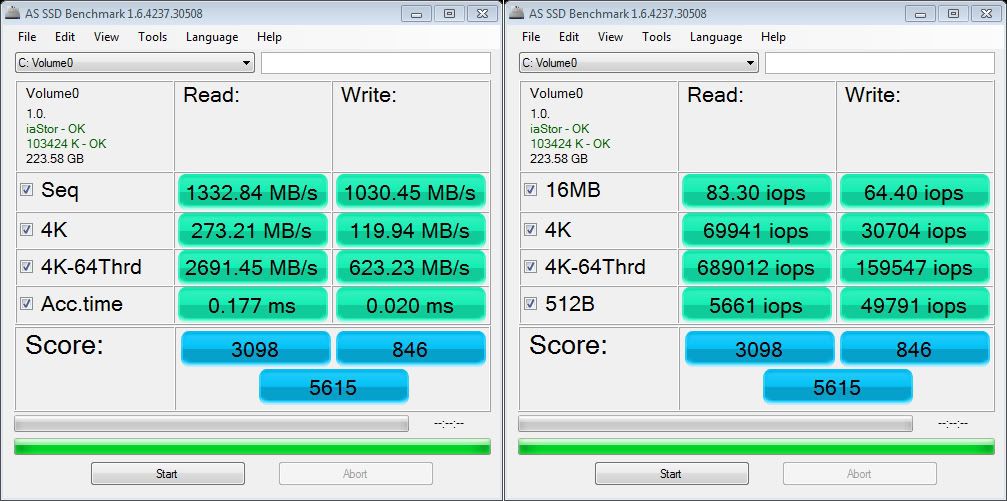Click the 689012 iops read result
Screen dimensions: 1007x501
click(757, 267)
